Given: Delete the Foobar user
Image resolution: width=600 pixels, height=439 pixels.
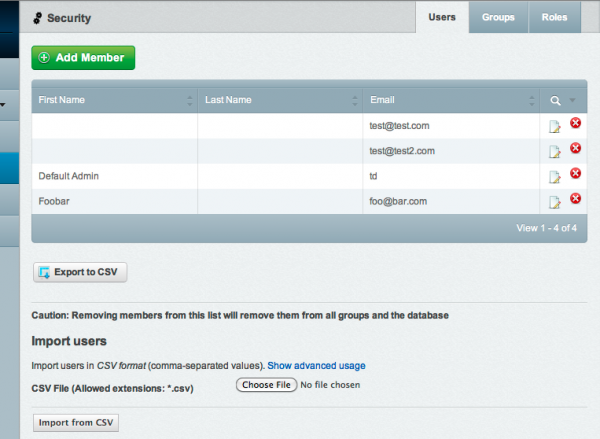Looking at the screenshot, I should tap(575, 199).
